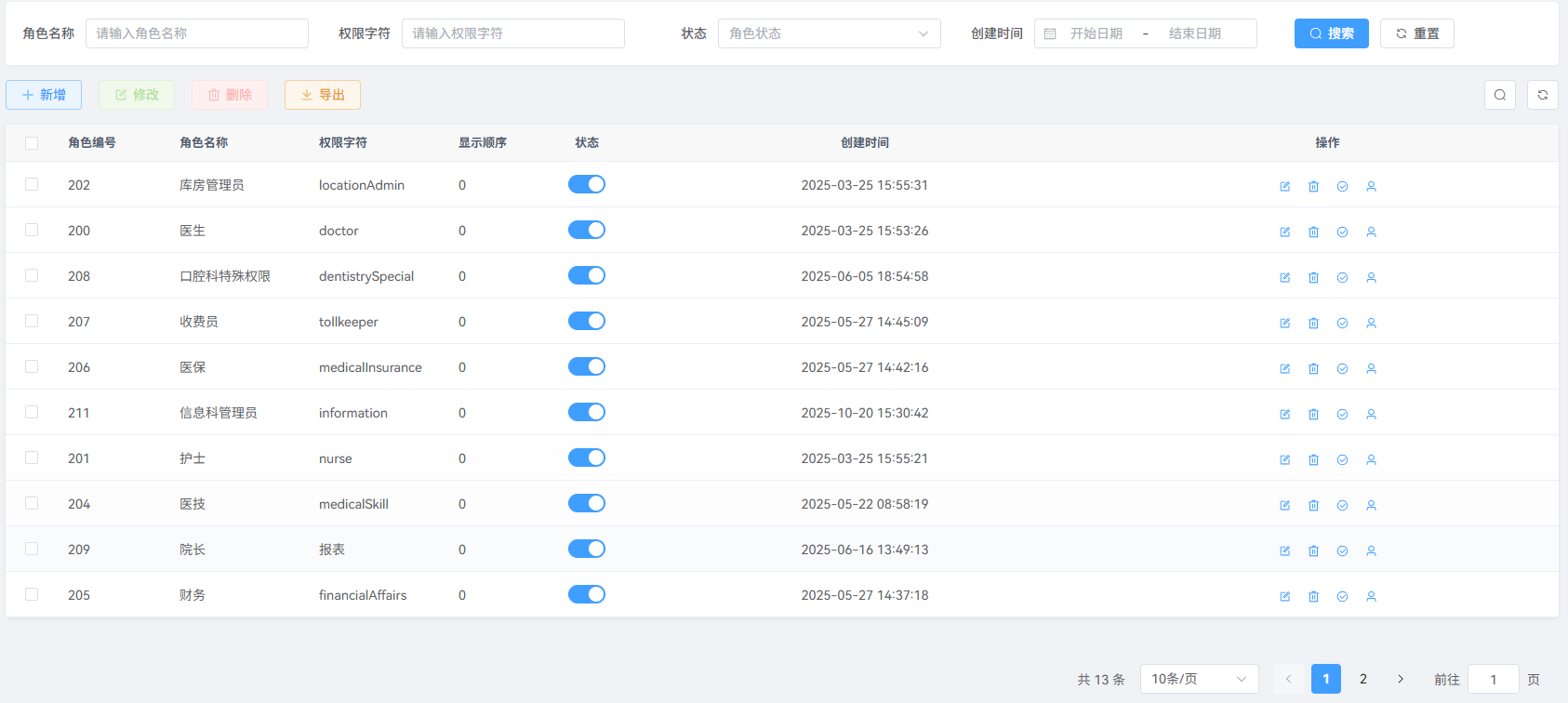Edit the 口腔科特殊权限 role pencil icon
The width and height of the screenshot is (1568, 703).
[1284, 277]
